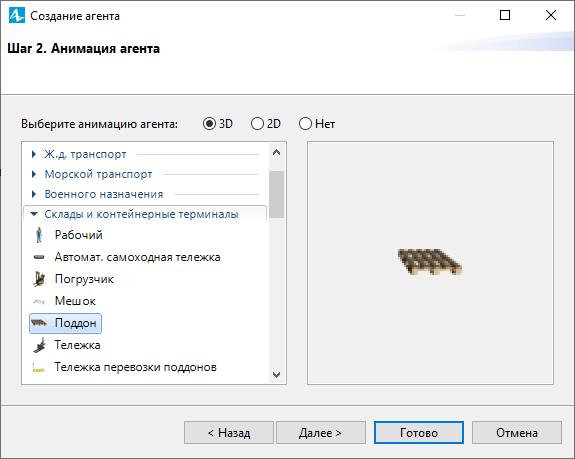Image resolution: width=575 pixels, height=459 pixels.
Task: Choose the Автомат. самоходная тележка icon
Action: pos(39,257)
